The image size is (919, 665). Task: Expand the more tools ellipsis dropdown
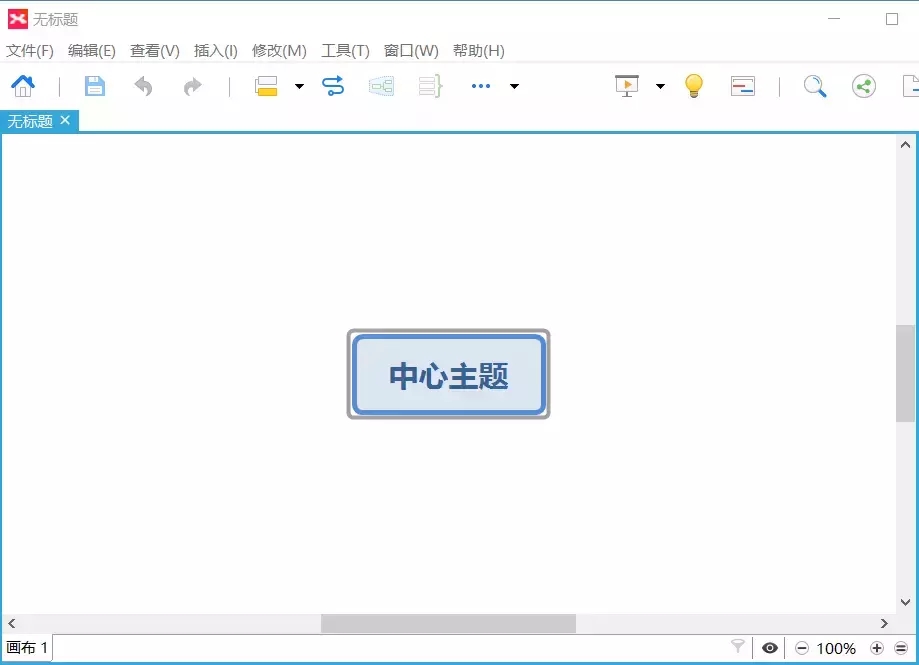(478, 86)
